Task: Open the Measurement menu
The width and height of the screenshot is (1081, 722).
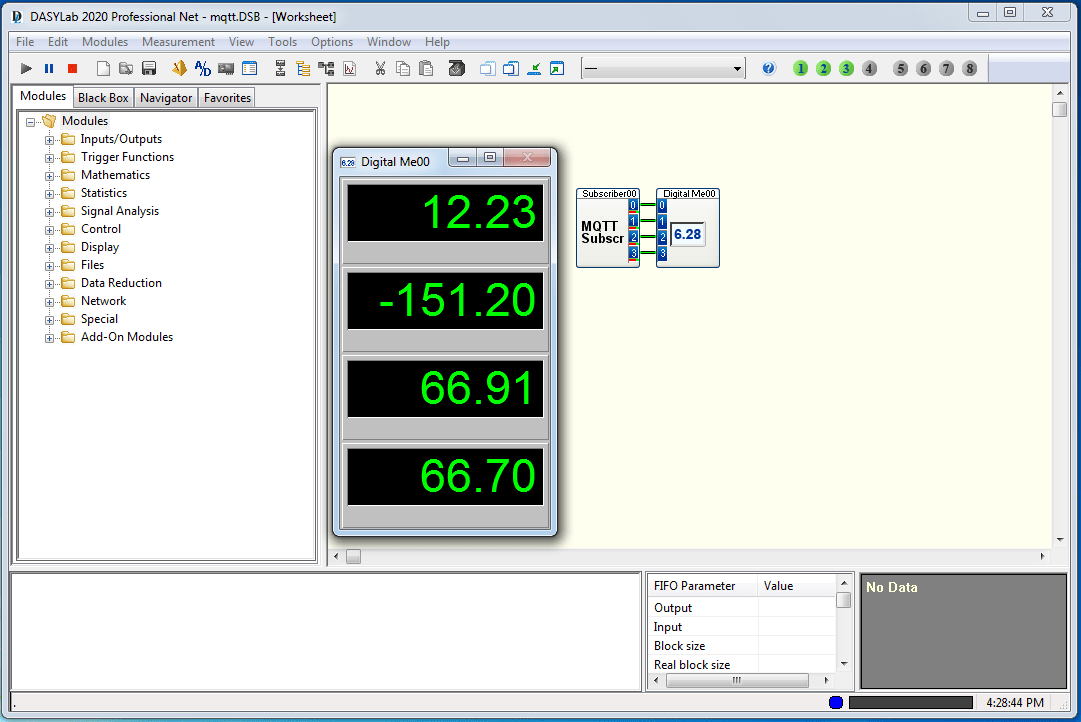Action: click(x=178, y=42)
